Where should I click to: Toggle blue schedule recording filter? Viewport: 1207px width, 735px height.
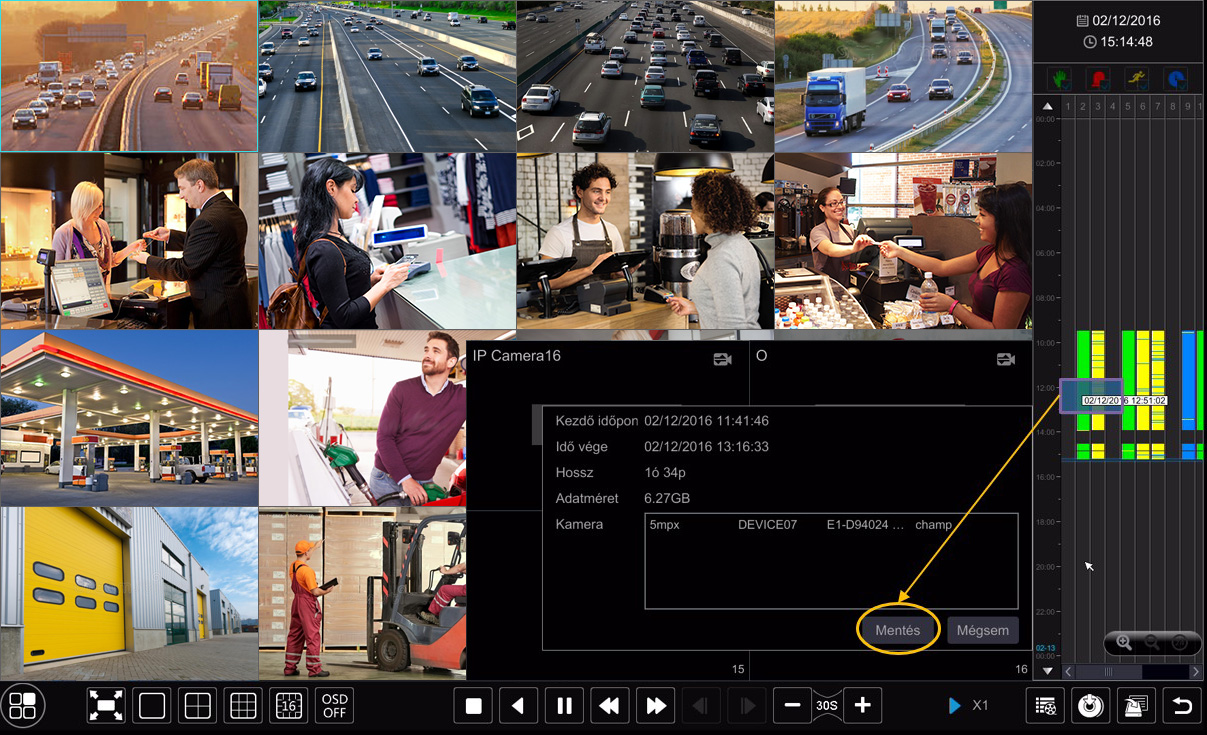pos(1176,78)
